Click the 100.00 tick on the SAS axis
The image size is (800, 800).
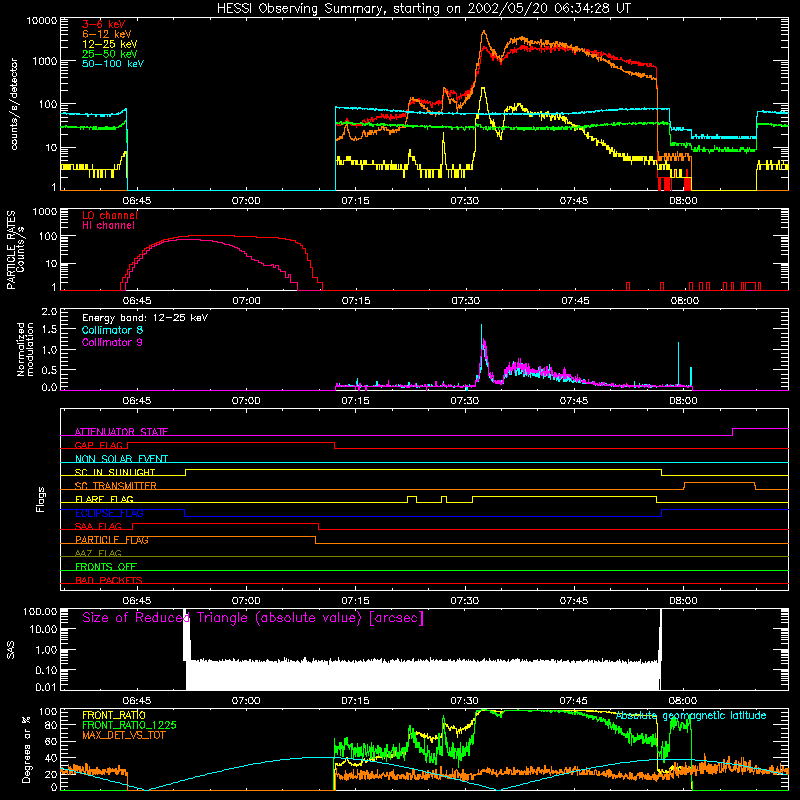pyautogui.click(x=40, y=612)
